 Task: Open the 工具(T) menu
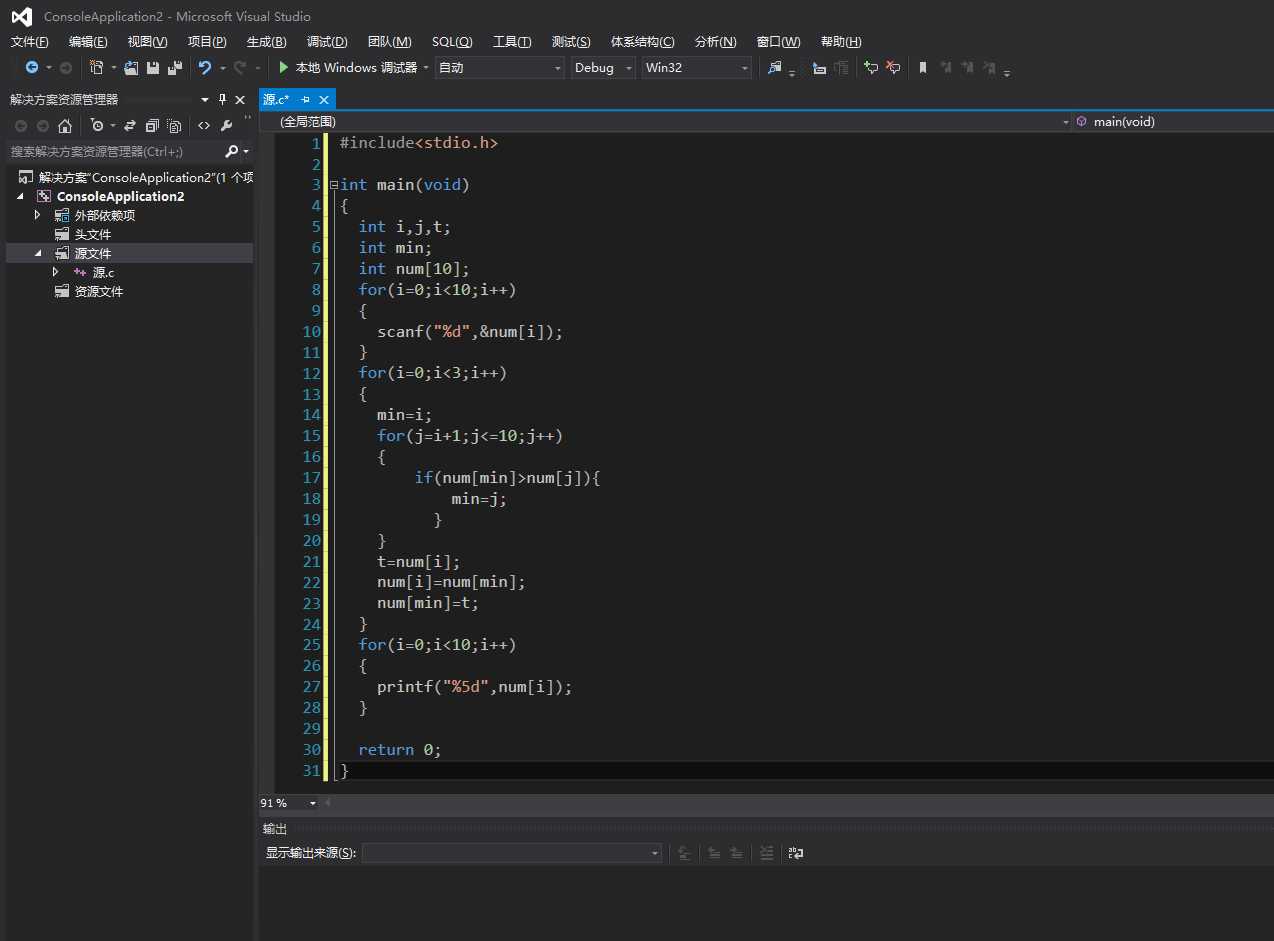[x=512, y=42]
